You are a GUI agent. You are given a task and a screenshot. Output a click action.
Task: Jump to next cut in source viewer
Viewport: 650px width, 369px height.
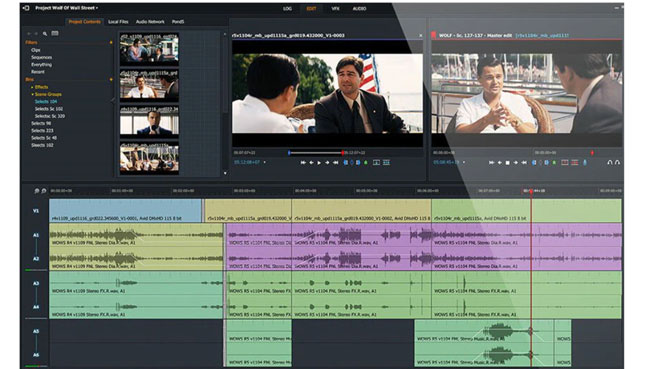(335, 163)
